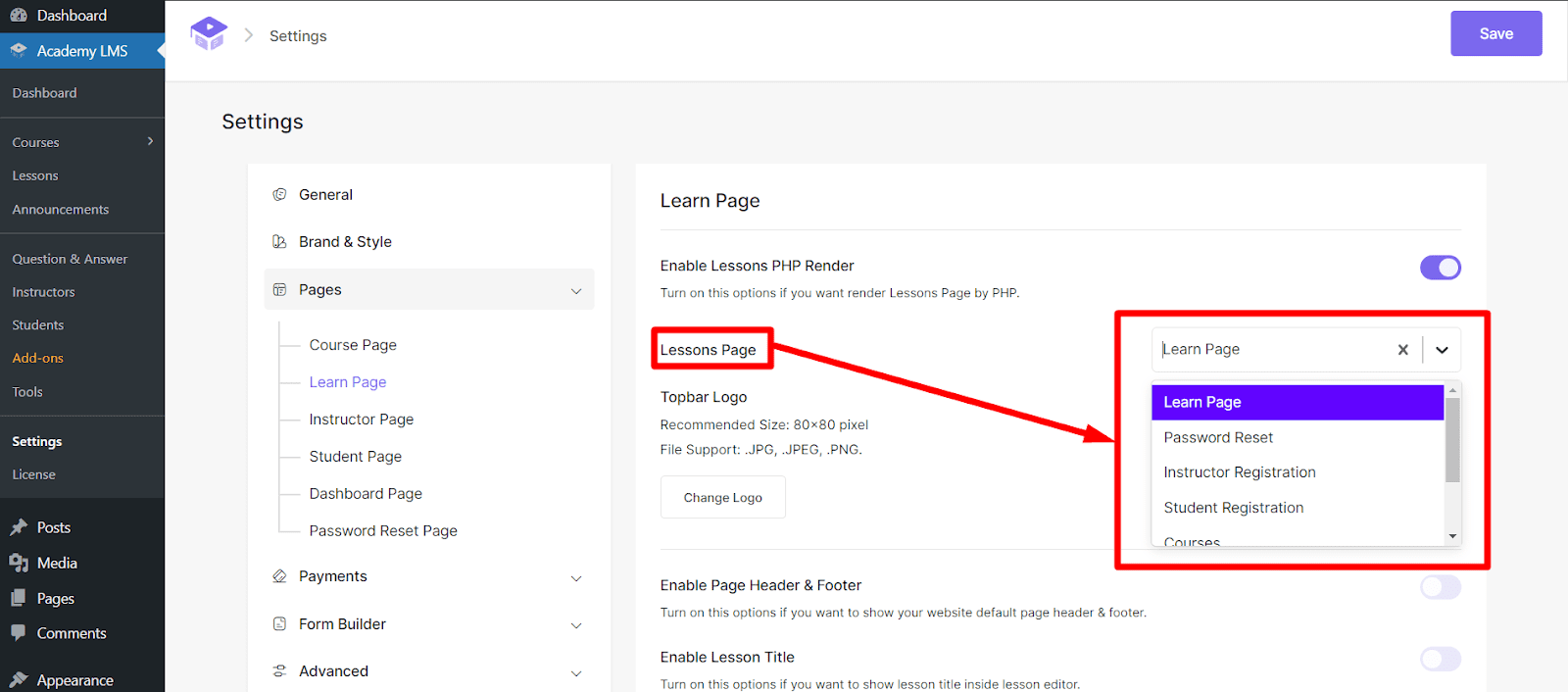The width and height of the screenshot is (1568, 692).
Task: Expand the Form Builder section chevron
Action: [576, 624]
